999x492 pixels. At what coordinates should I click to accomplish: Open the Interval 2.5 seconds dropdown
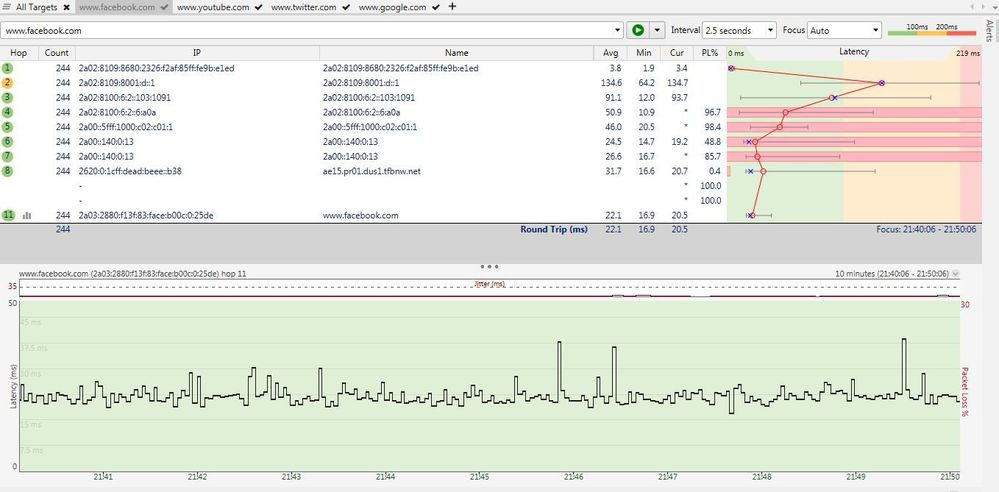click(739, 30)
